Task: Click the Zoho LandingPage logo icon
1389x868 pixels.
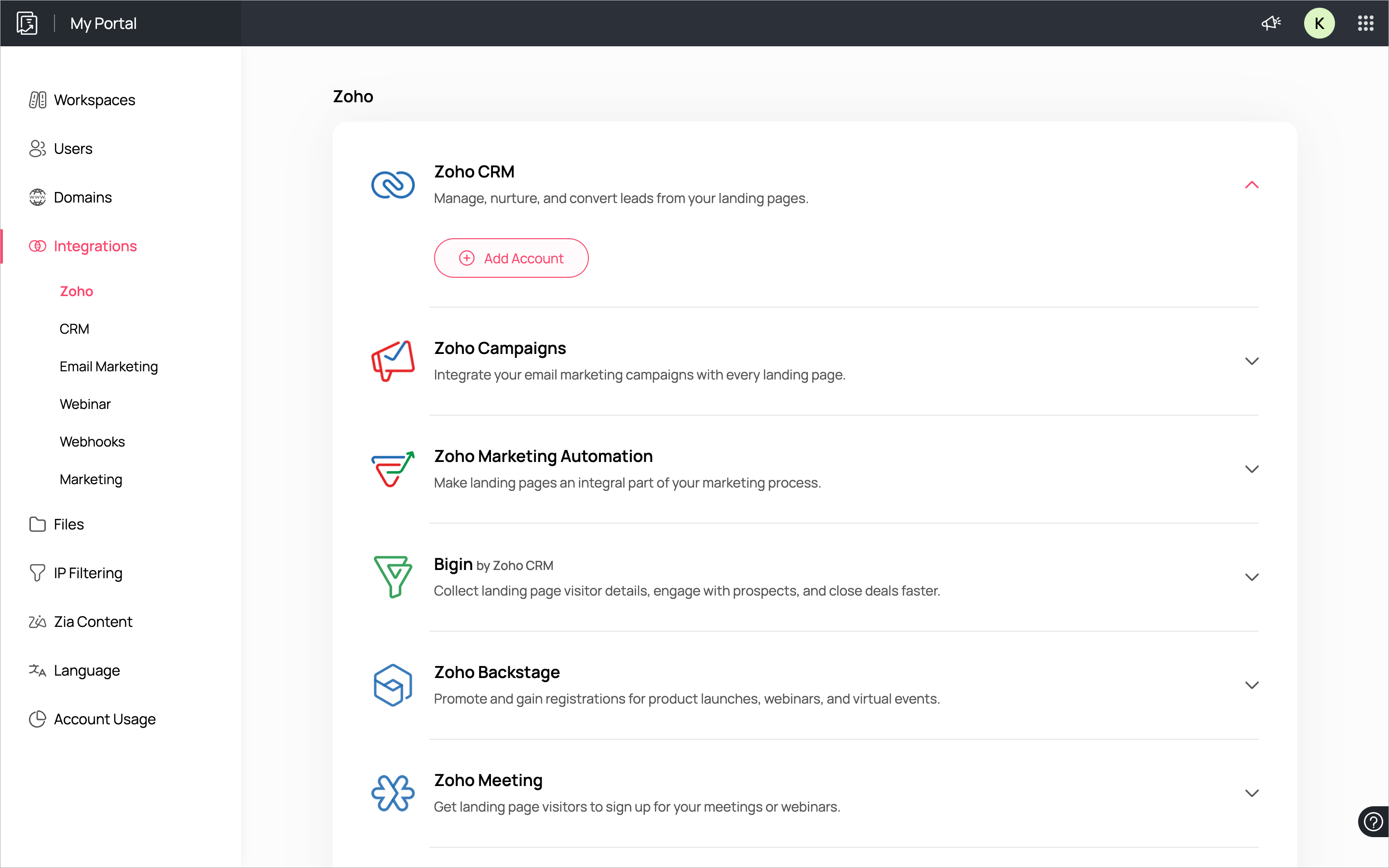Action: (27, 23)
